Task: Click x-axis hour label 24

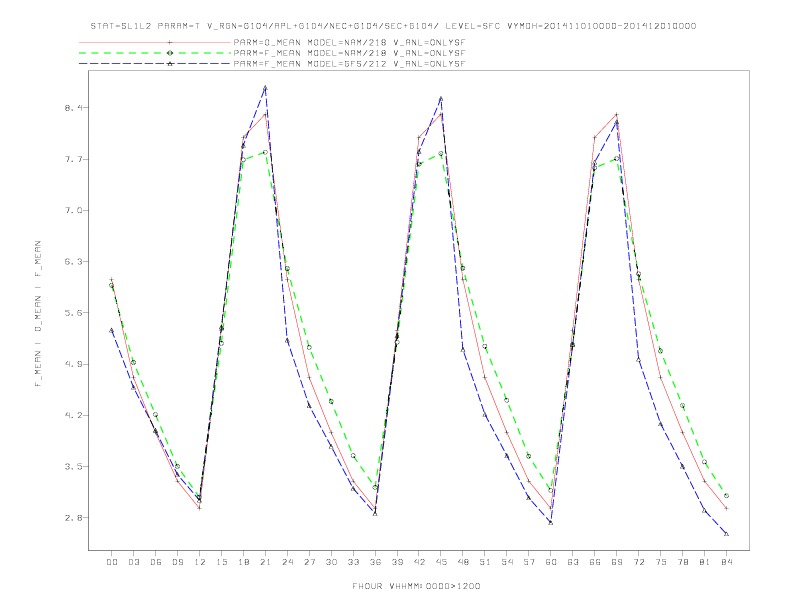Action: point(287,562)
